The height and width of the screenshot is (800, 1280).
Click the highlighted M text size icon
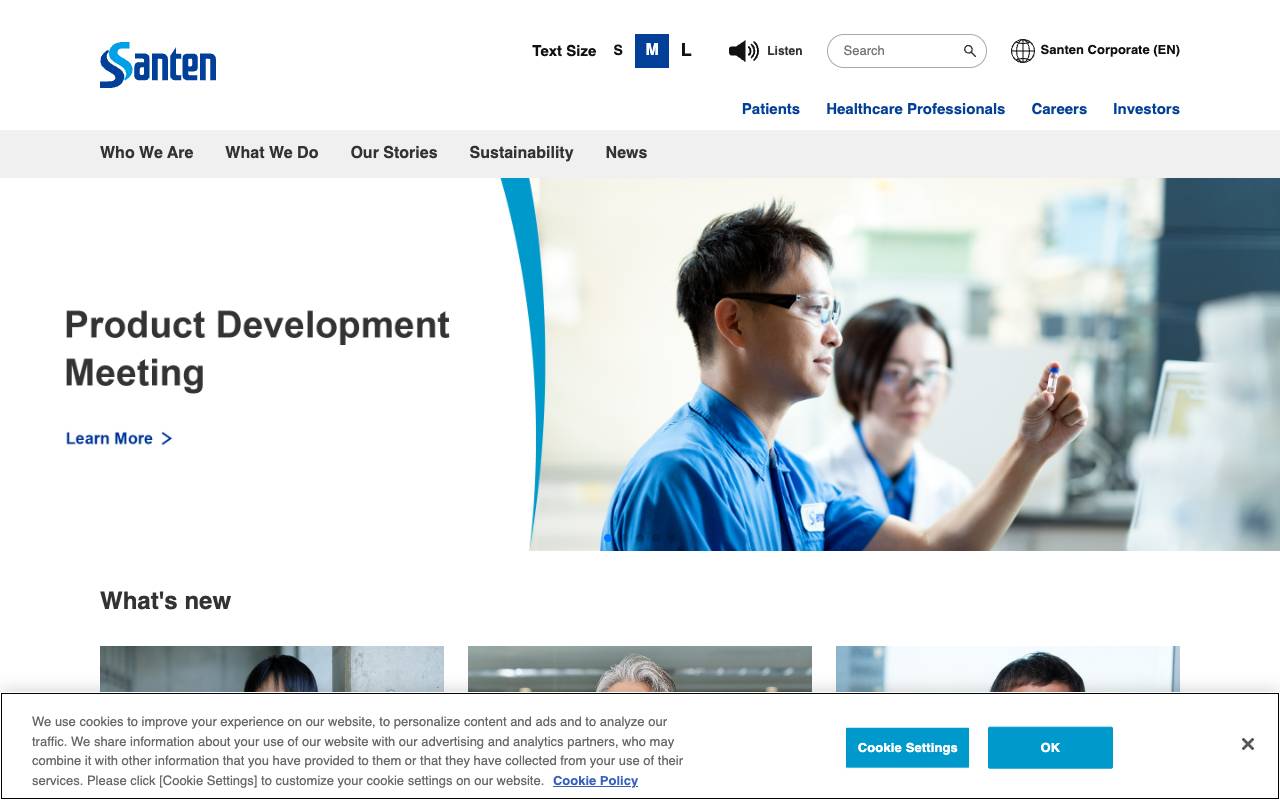pyautogui.click(x=651, y=50)
